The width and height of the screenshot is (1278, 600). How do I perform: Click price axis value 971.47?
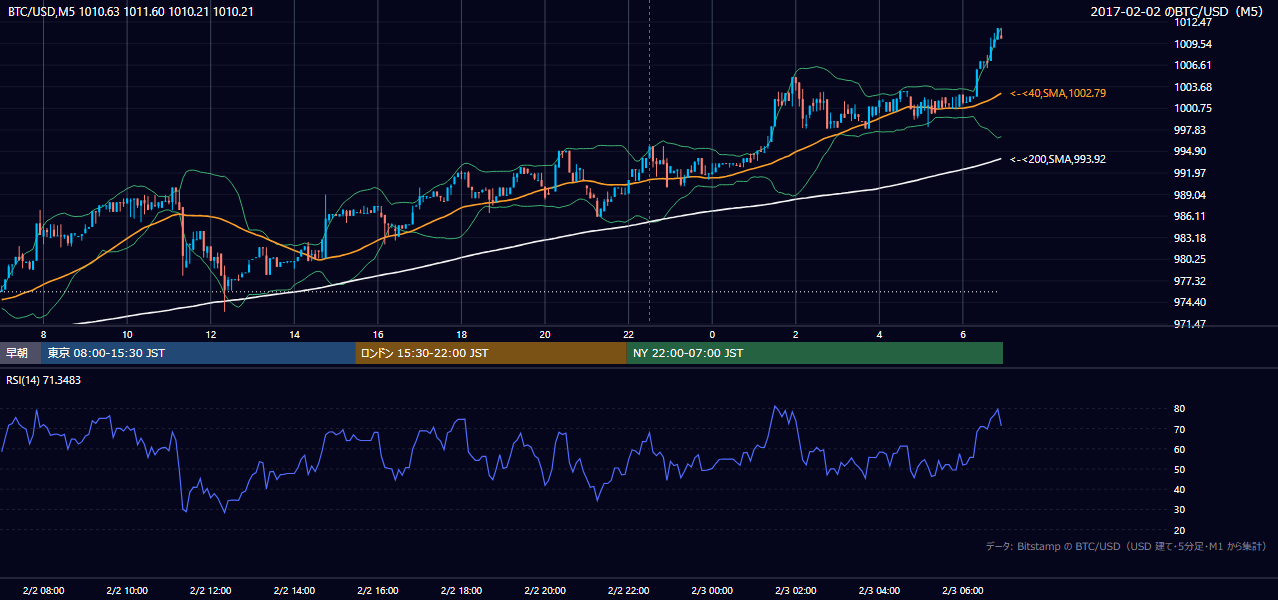point(1191,324)
